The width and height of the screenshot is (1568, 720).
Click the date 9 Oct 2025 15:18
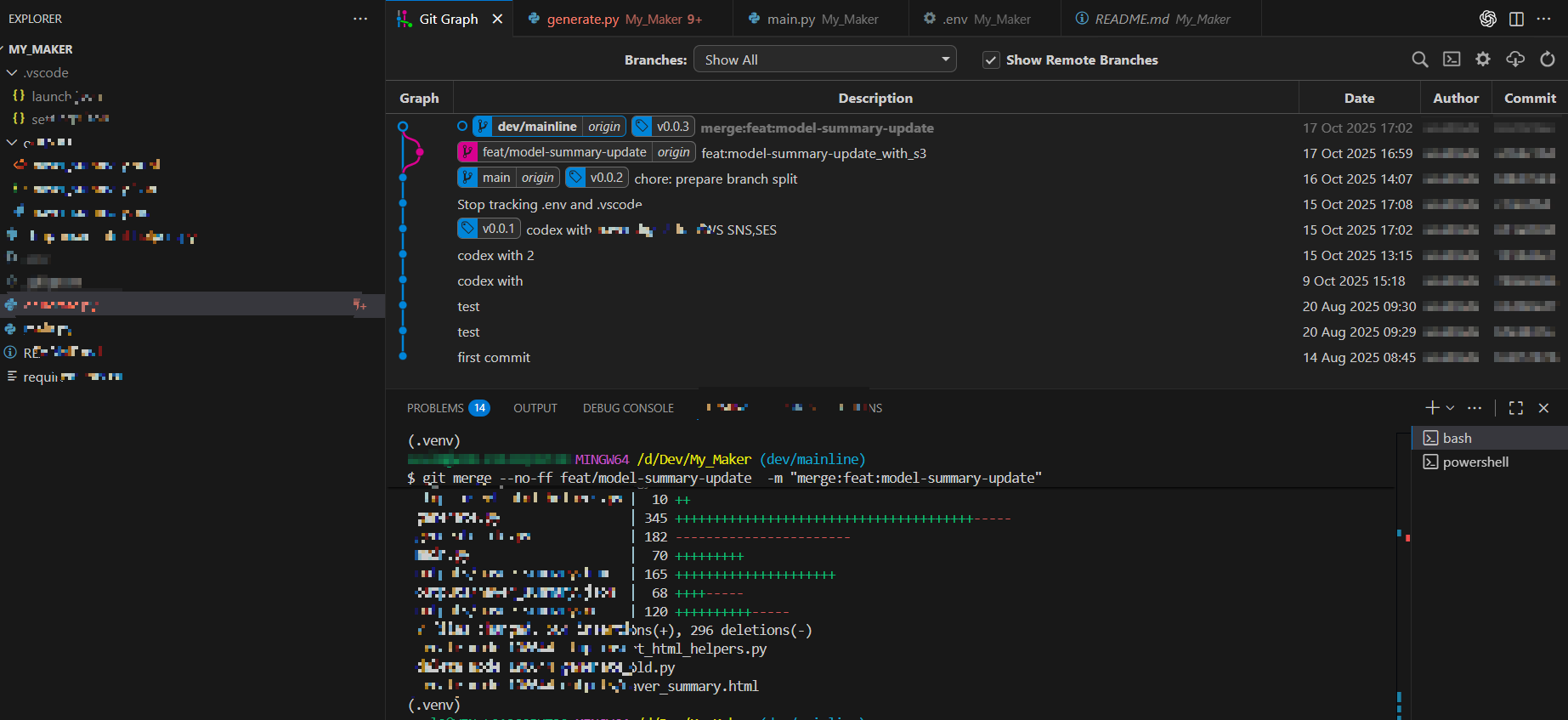(x=1354, y=281)
